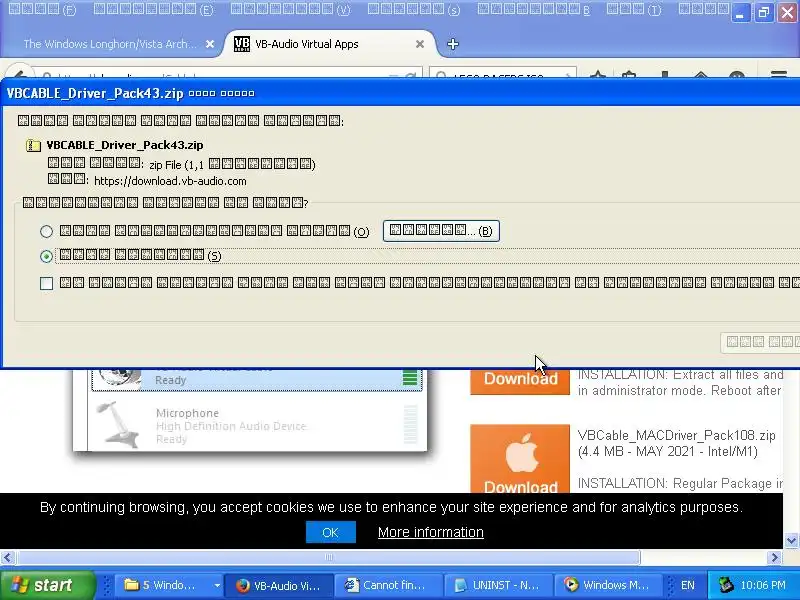
Task: Open the menu bar item marked (T)
Action: click(634, 9)
